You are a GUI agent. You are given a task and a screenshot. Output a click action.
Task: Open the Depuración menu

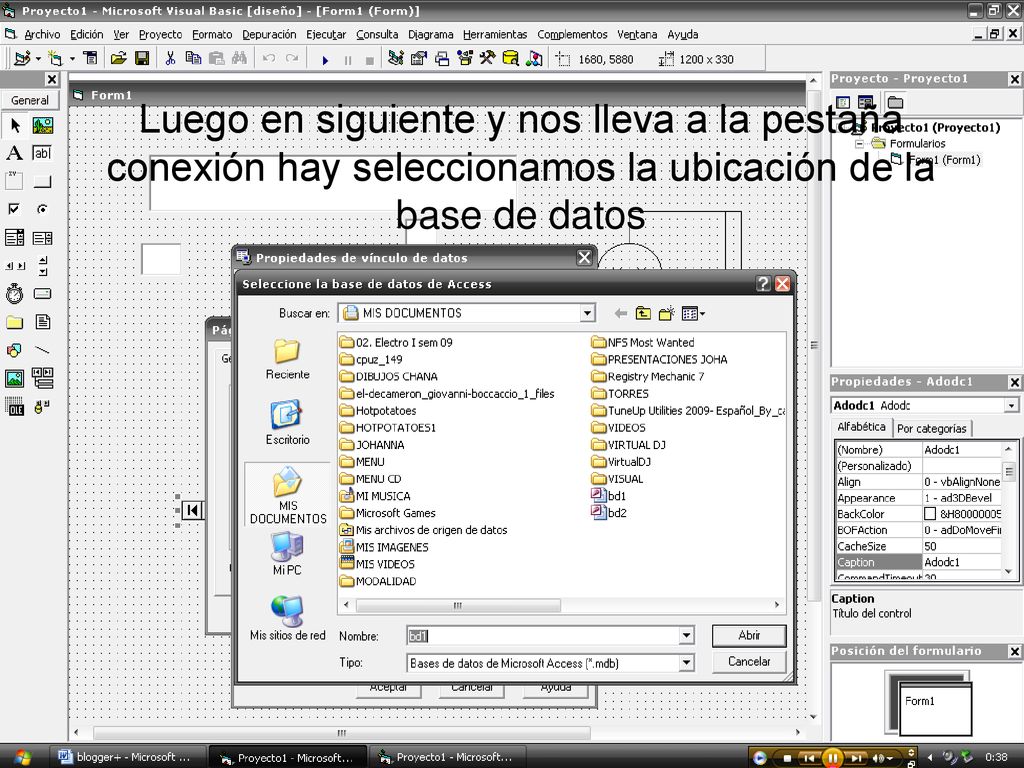269,35
